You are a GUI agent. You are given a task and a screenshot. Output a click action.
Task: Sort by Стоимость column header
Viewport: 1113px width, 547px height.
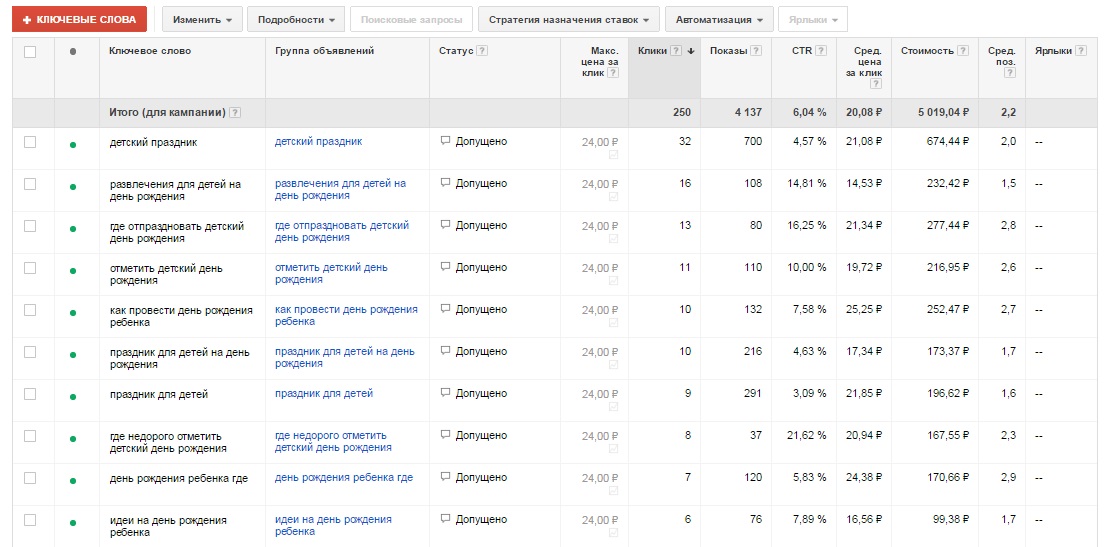click(x=927, y=51)
